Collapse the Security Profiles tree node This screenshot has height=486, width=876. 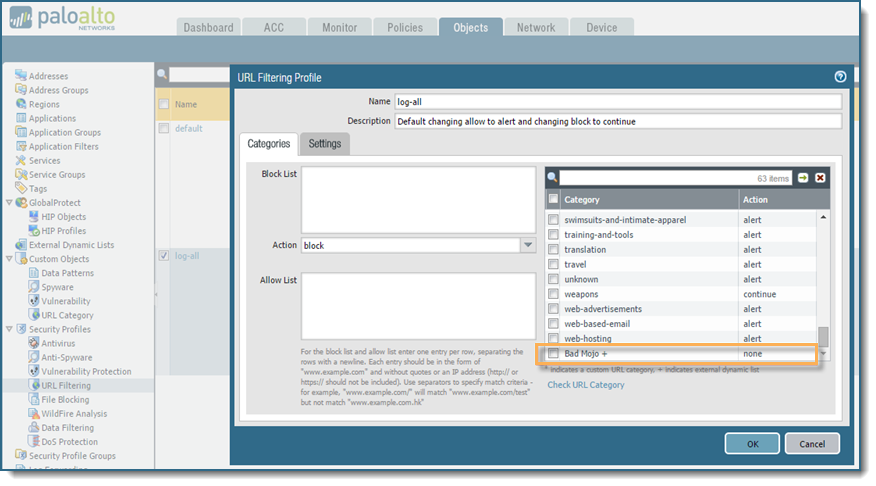coord(9,329)
